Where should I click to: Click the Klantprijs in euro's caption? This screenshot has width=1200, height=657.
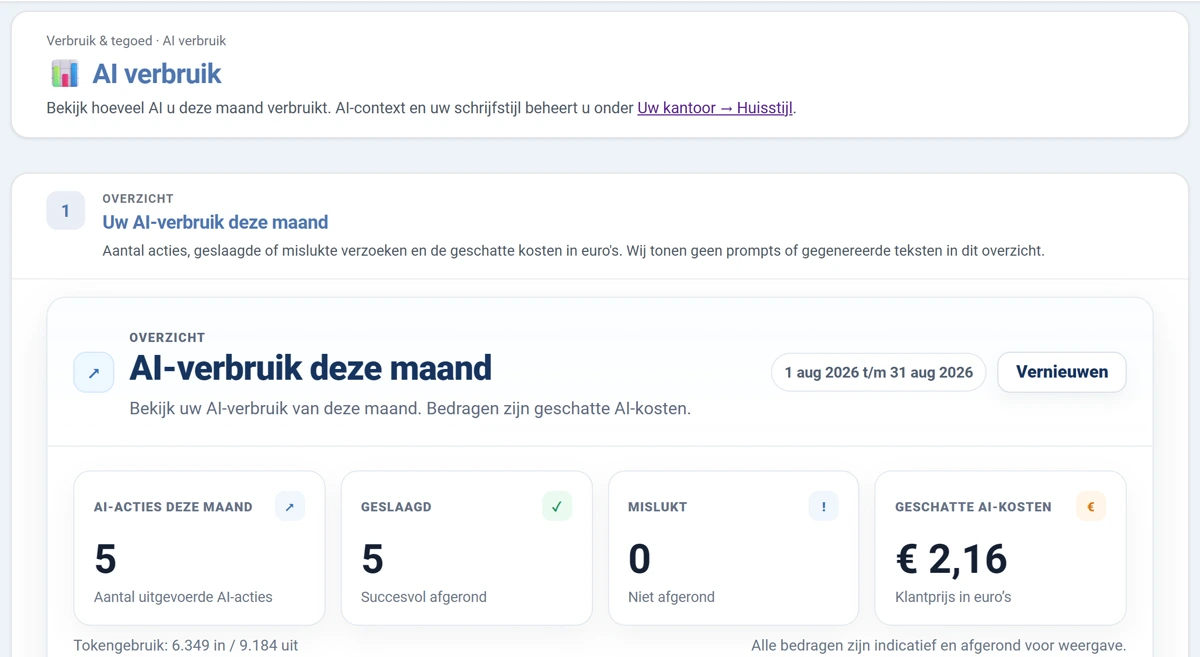pyautogui.click(x=953, y=597)
